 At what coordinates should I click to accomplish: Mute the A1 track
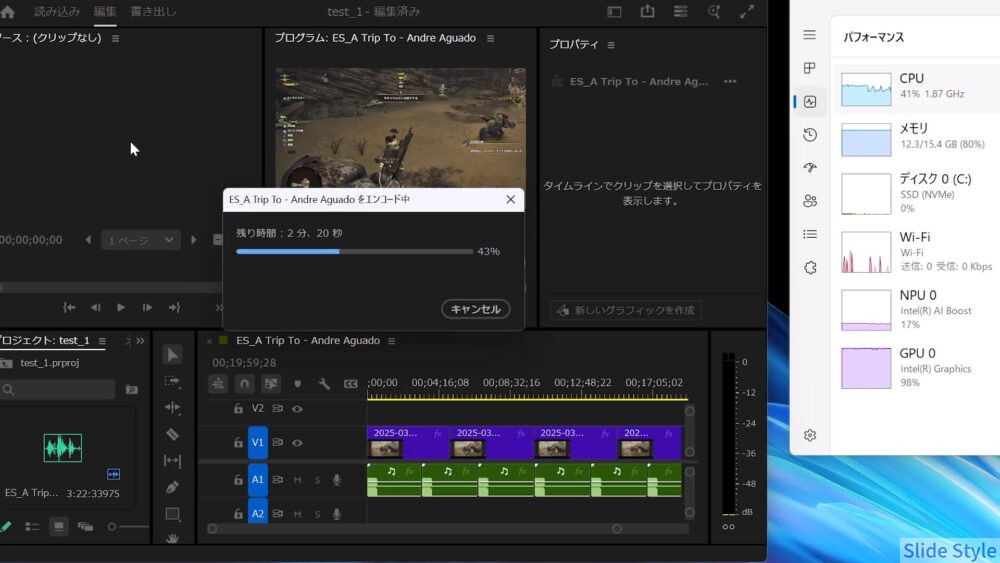click(x=297, y=480)
